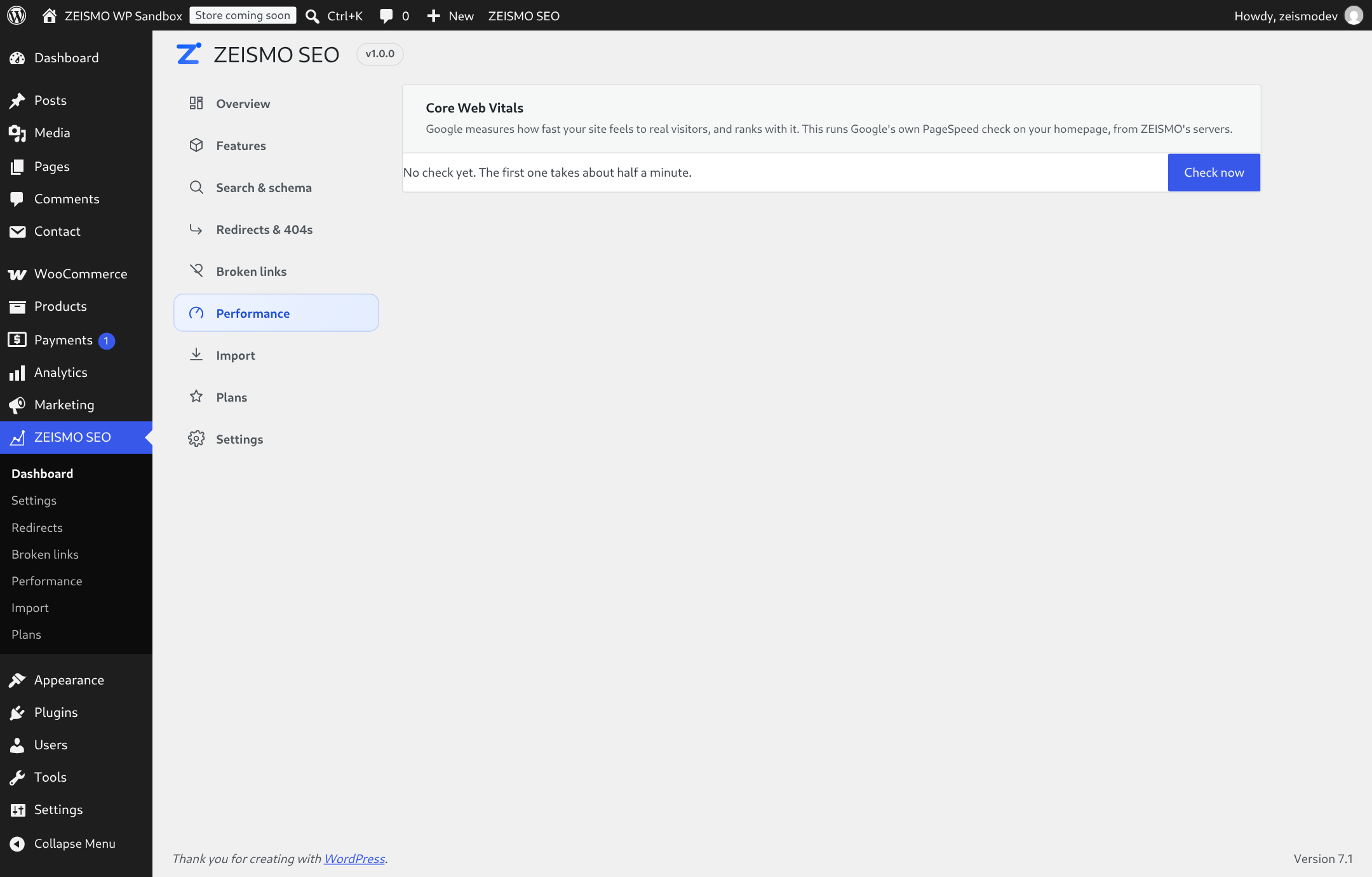This screenshot has height=877, width=1372.
Task: Open Products in sidebar
Action: point(76,306)
